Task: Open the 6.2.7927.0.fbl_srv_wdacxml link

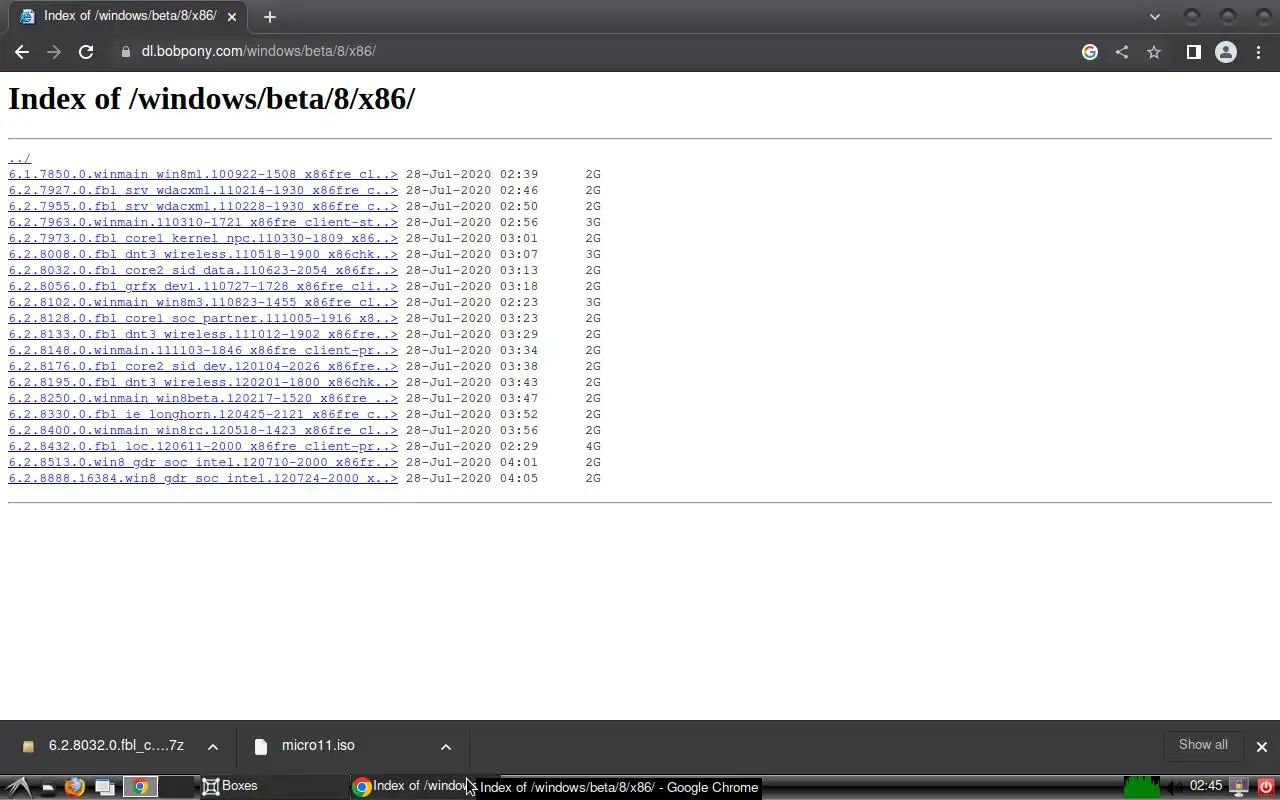Action: [x=203, y=190]
